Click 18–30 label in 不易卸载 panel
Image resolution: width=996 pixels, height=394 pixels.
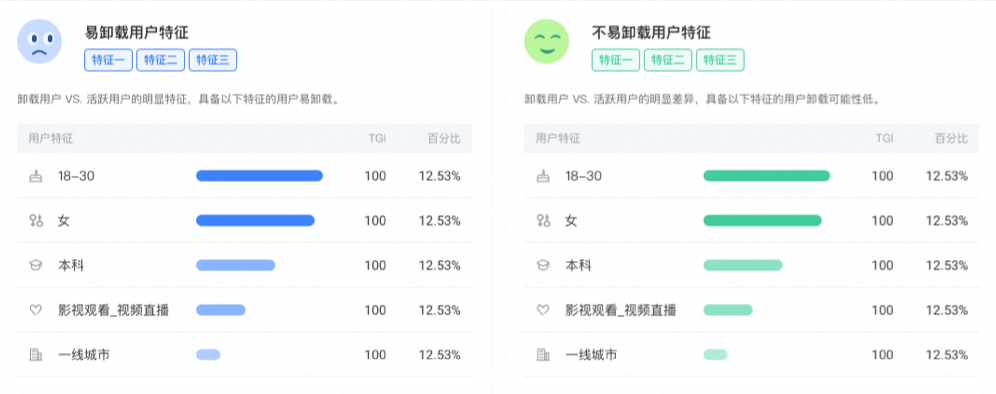click(x=584, y=176)
